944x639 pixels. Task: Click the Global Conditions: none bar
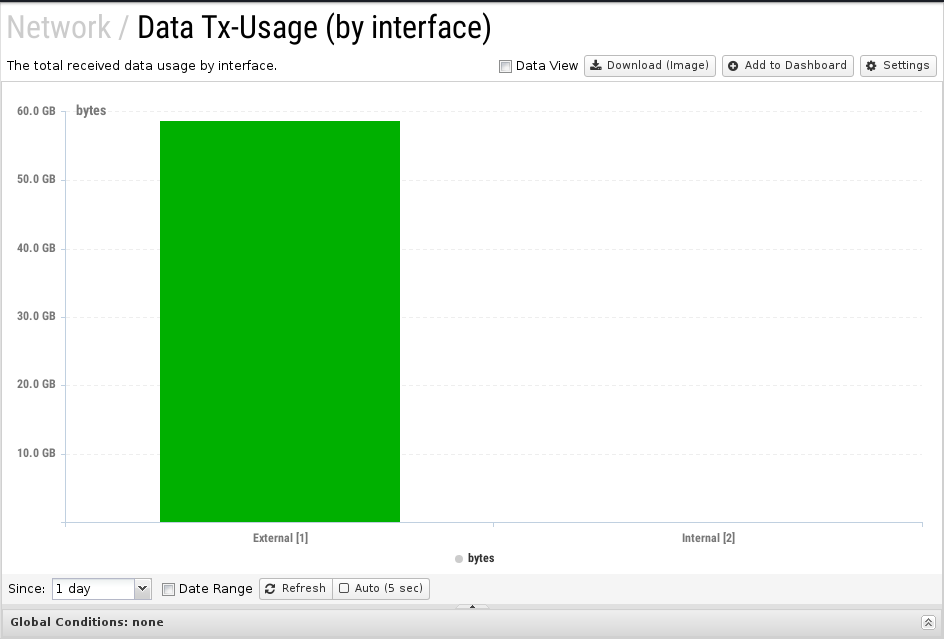click(472, 623)
